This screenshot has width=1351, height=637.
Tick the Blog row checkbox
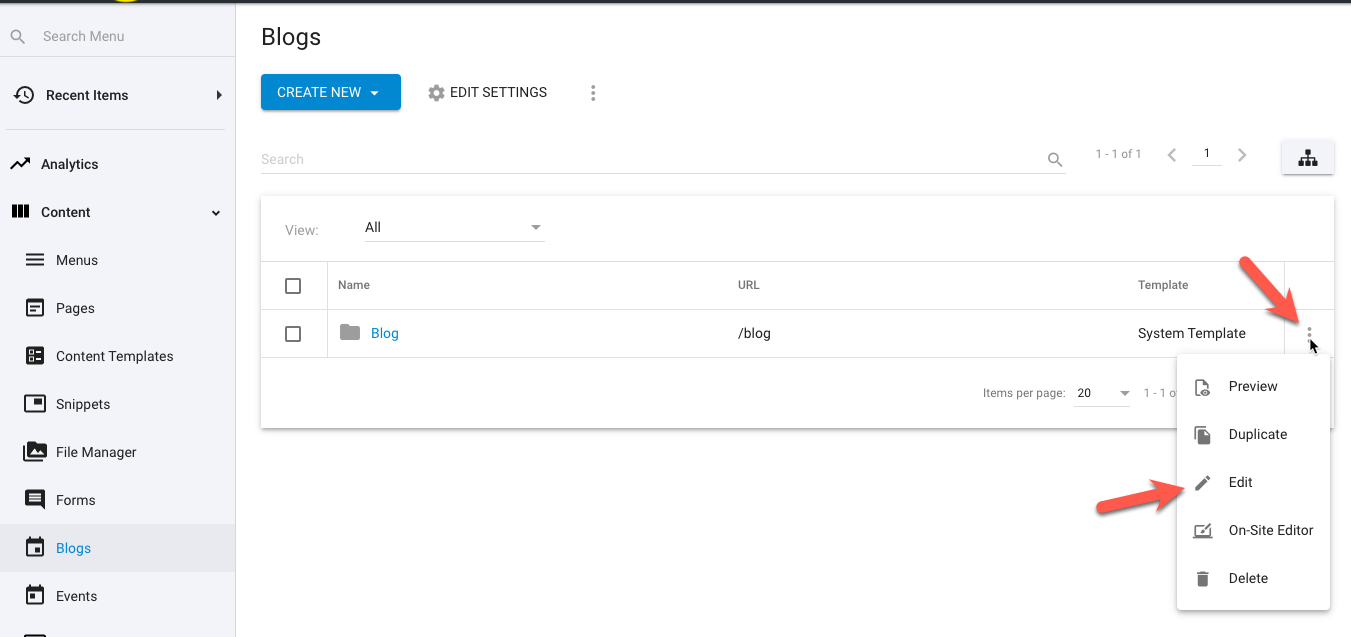[293, 334]
